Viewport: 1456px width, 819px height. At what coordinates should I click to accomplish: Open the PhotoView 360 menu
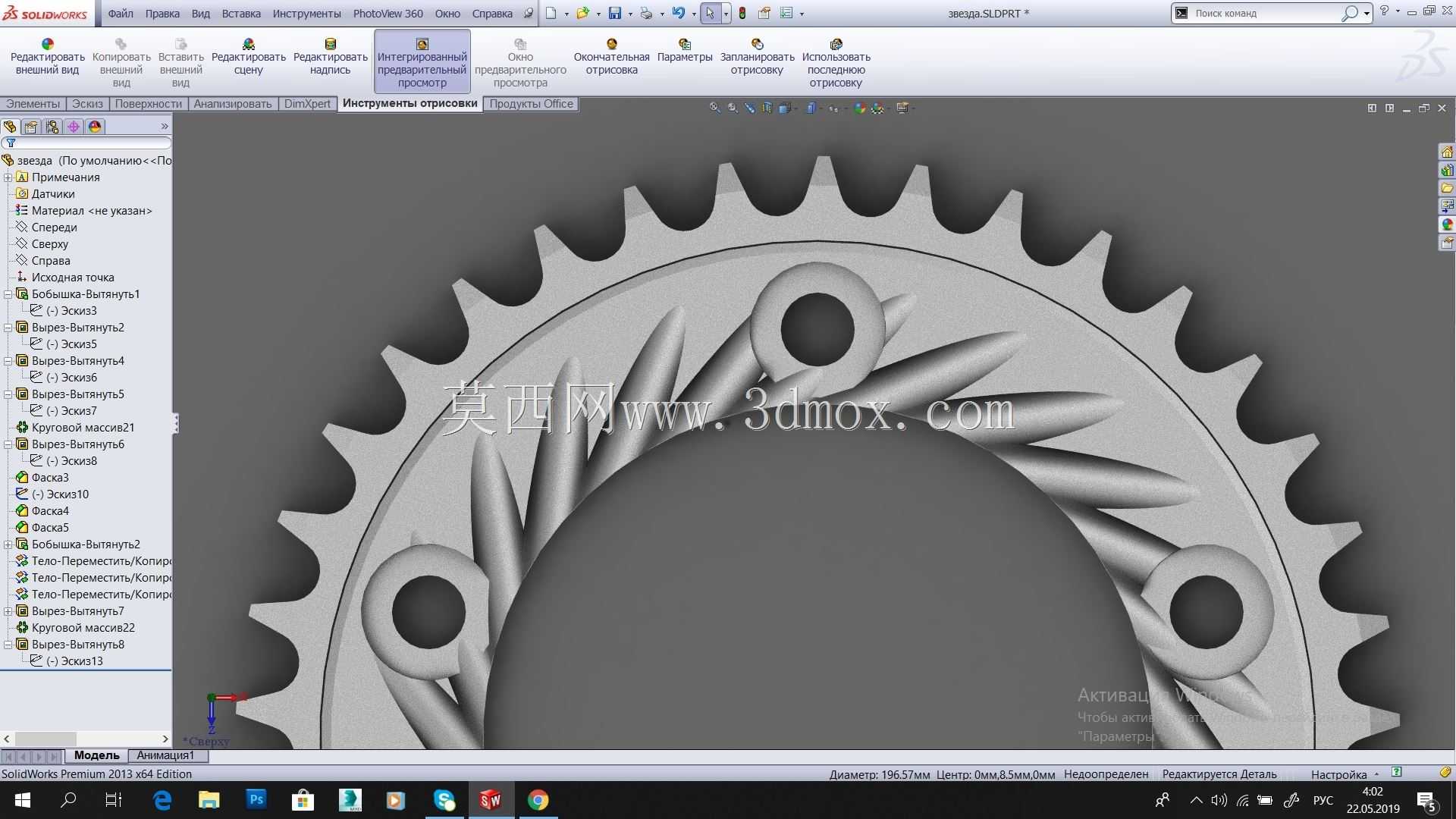(x=388, y=14)
